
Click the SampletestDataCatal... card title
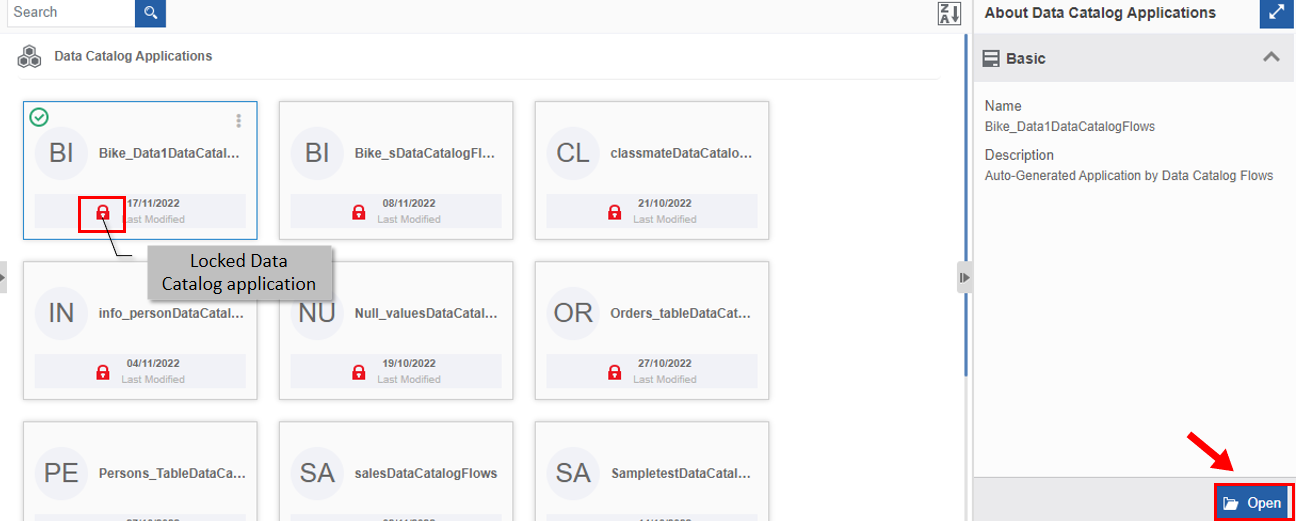coord(682,473)
